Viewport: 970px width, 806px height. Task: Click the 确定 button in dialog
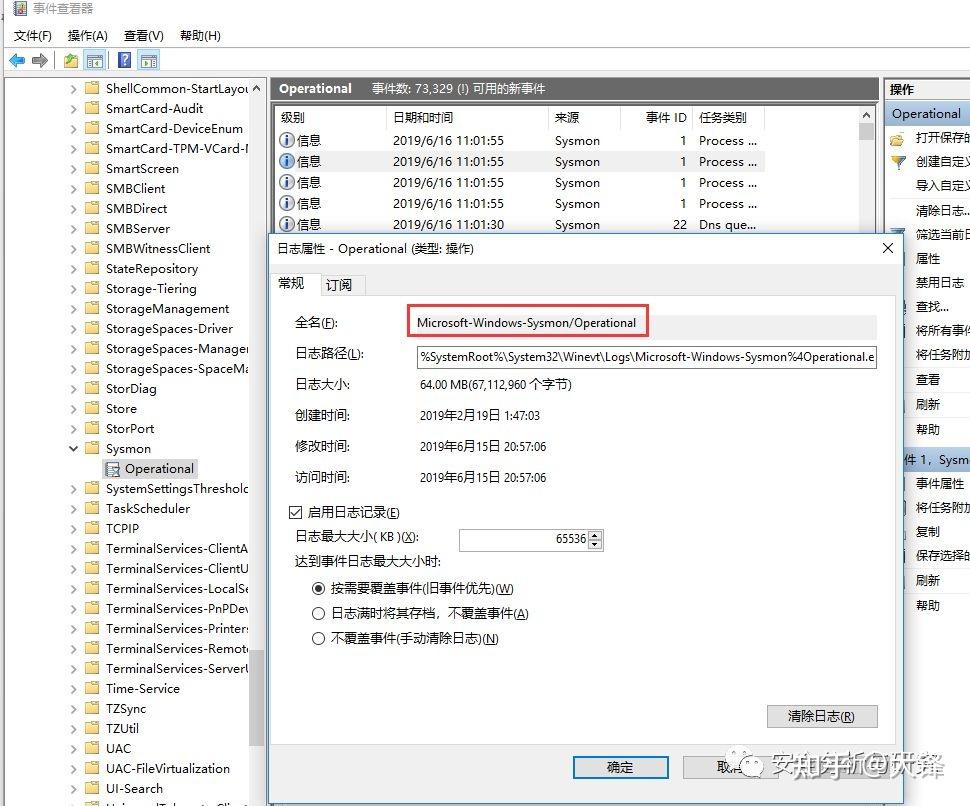tap(620, 767)
